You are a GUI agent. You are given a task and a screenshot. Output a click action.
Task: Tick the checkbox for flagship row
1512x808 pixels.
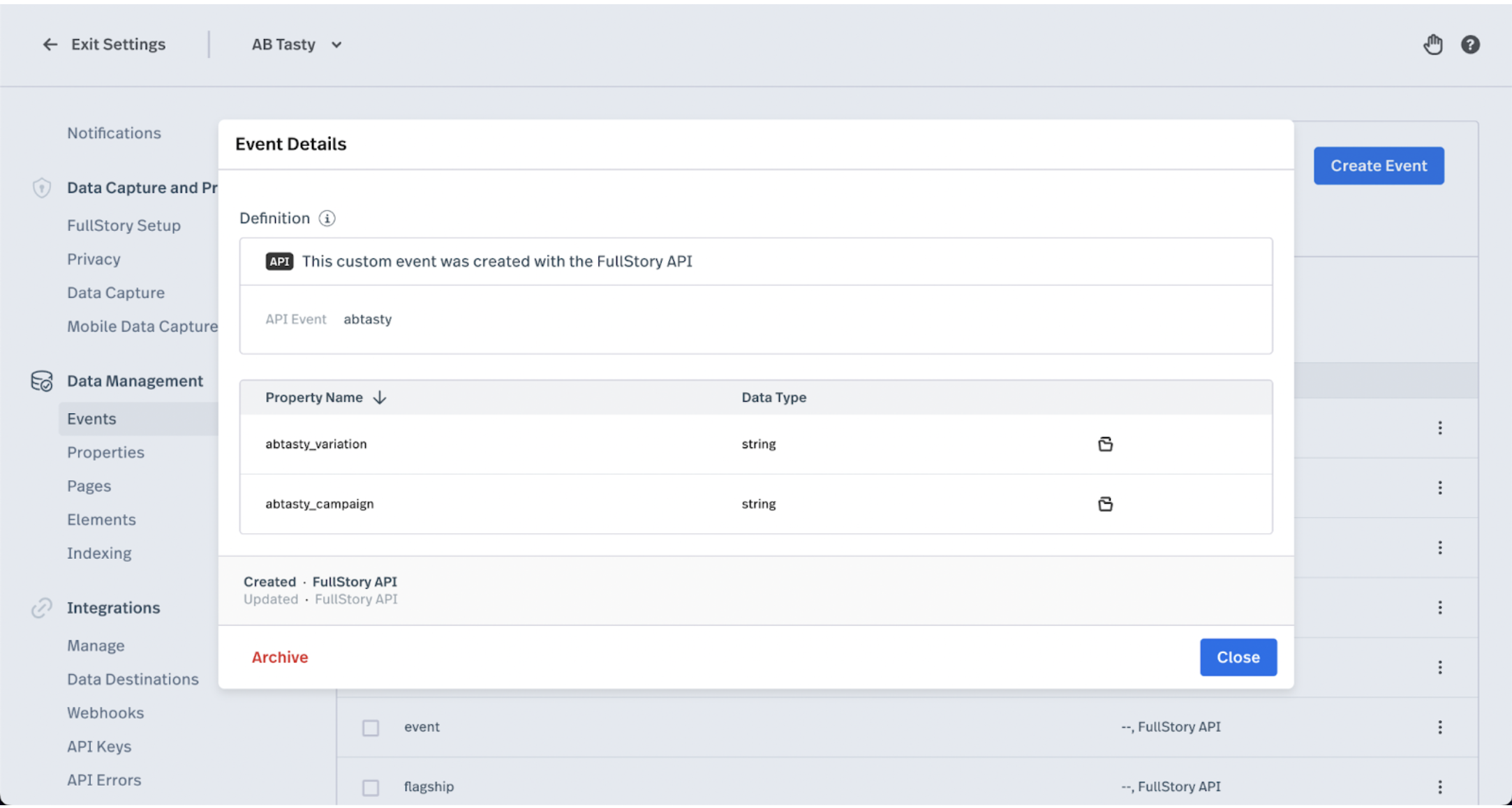(371, 788)
